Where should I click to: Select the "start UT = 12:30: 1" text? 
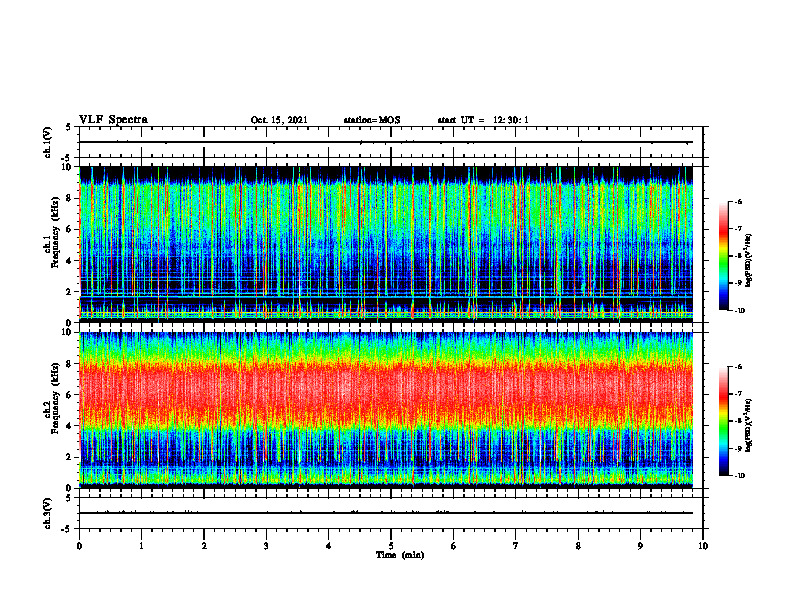click(483, 120)
